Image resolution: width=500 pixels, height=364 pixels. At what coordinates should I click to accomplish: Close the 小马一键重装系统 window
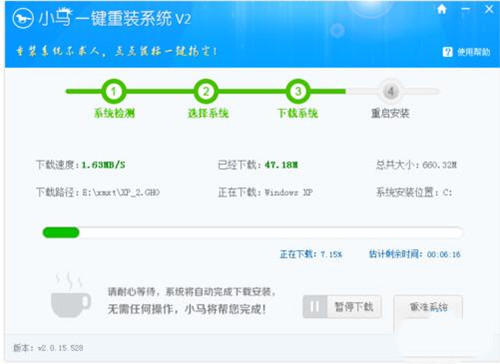coord(489,9)
